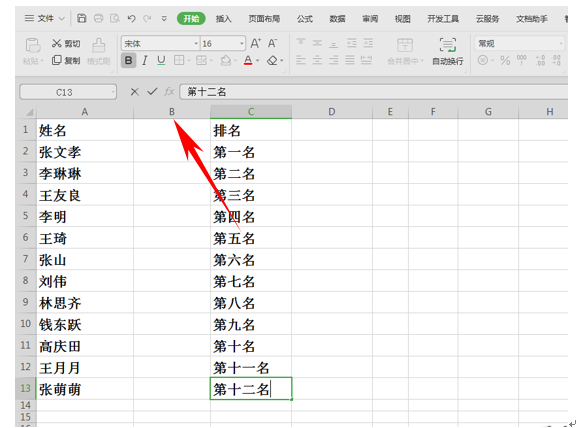The width and height of the screenshot is (579, 428).
Task: Apply fill color bucket icon
Action: (226, 60)
